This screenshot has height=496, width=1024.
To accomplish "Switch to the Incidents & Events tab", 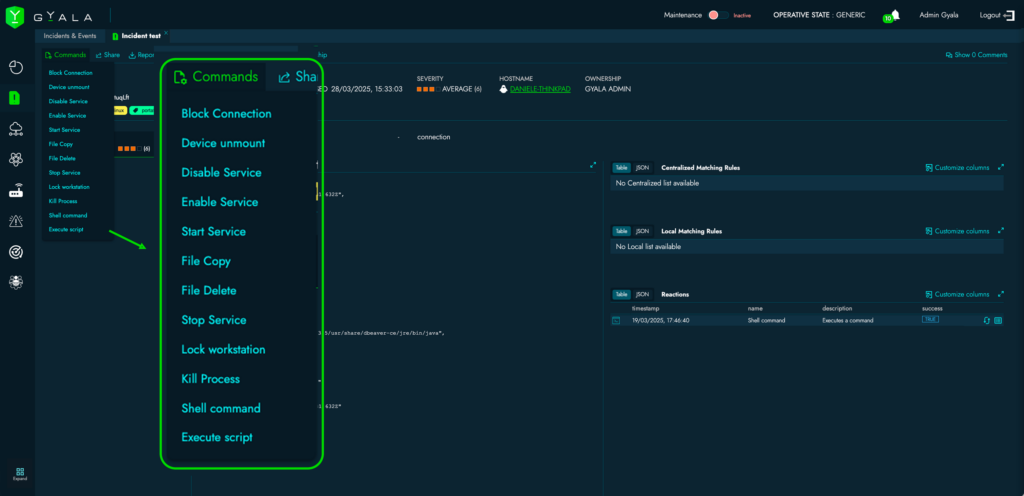I will pyautogui.click(x=70, y=36).
